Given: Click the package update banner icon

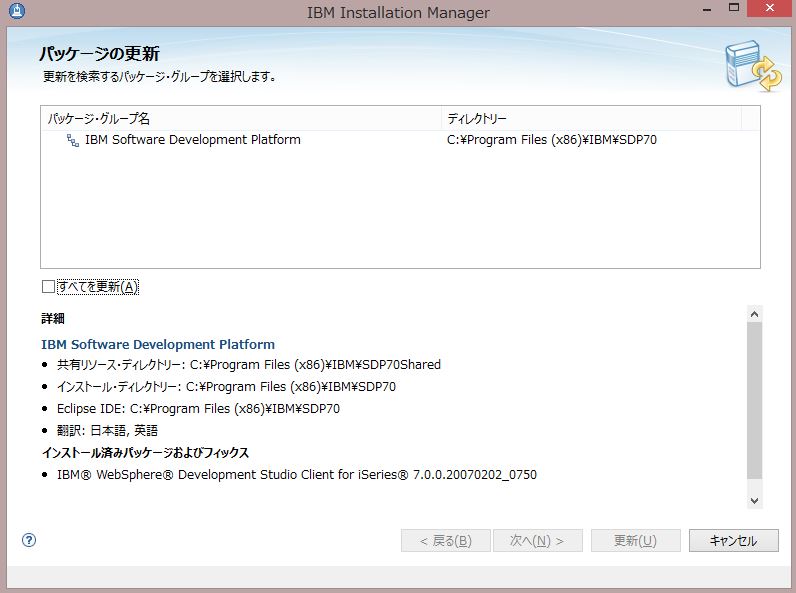Looking at the screenshot, I should 753,66.
